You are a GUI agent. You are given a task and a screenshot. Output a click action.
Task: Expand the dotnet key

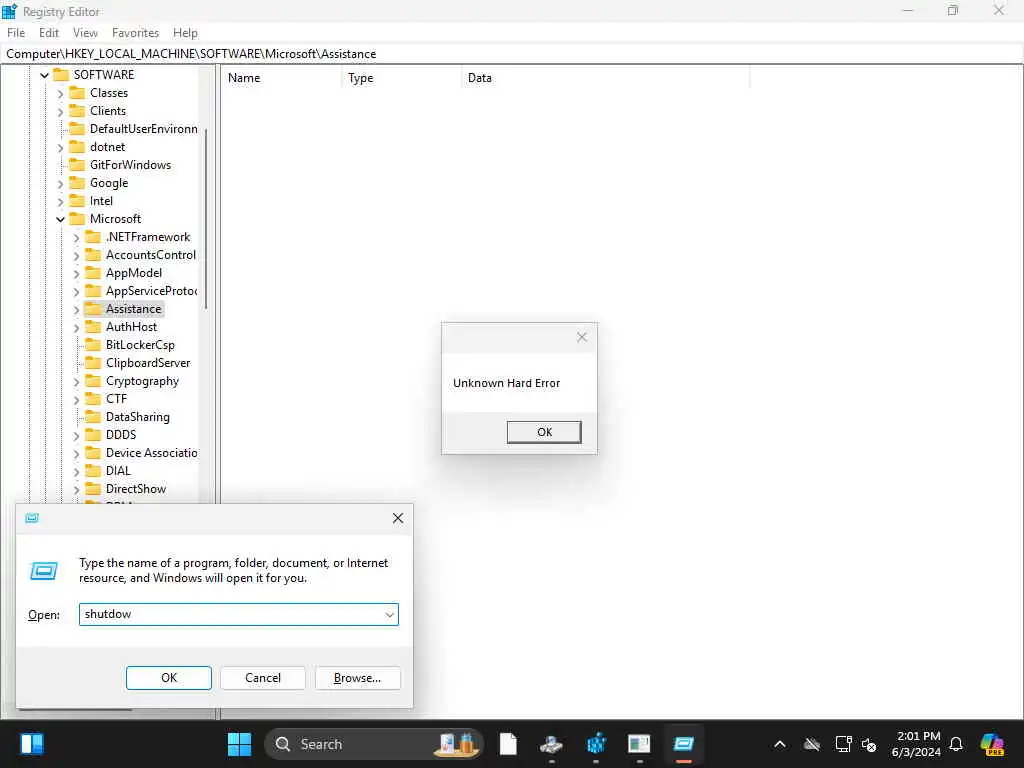(x=60, y=148)
